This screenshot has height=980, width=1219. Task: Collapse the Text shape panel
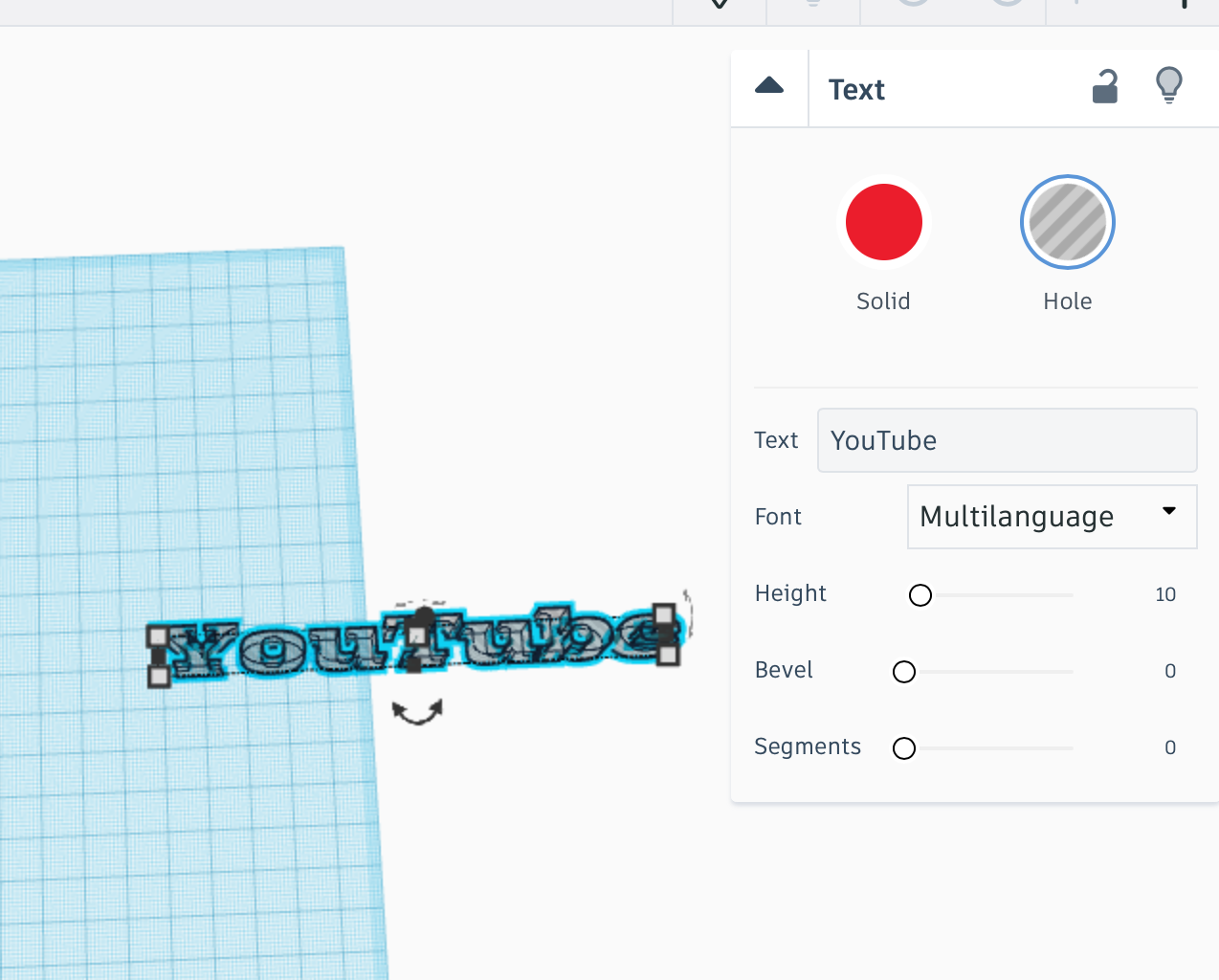click(x=769, y=87)
